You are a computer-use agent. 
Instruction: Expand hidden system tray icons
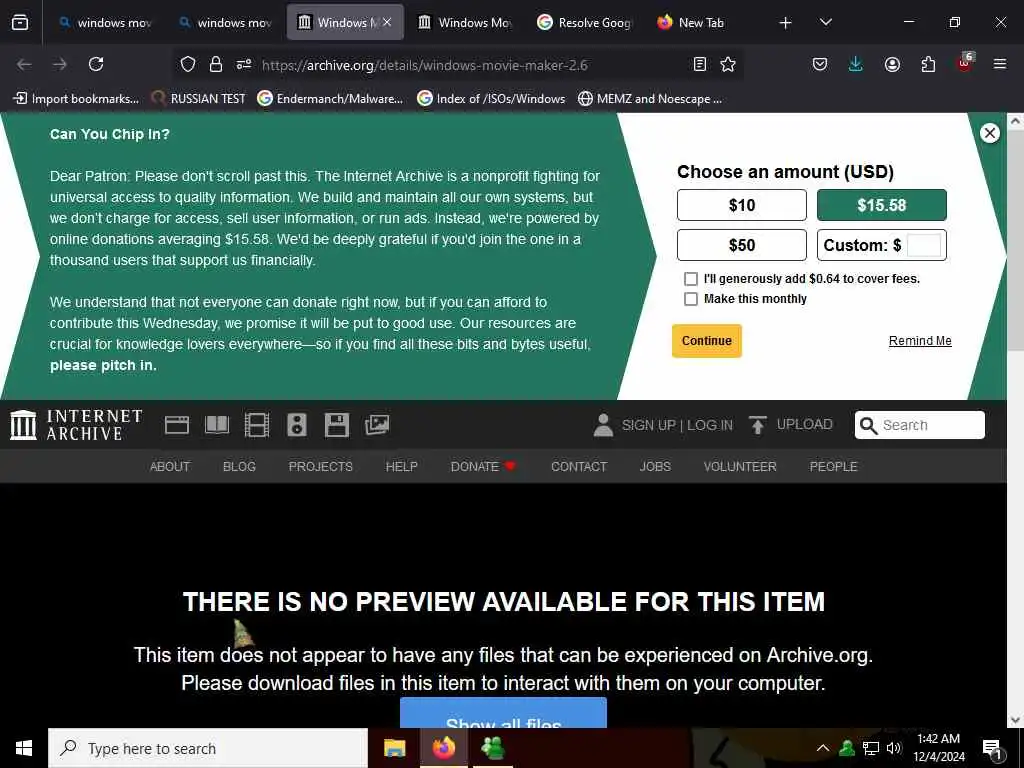click(x=823, y=748)
